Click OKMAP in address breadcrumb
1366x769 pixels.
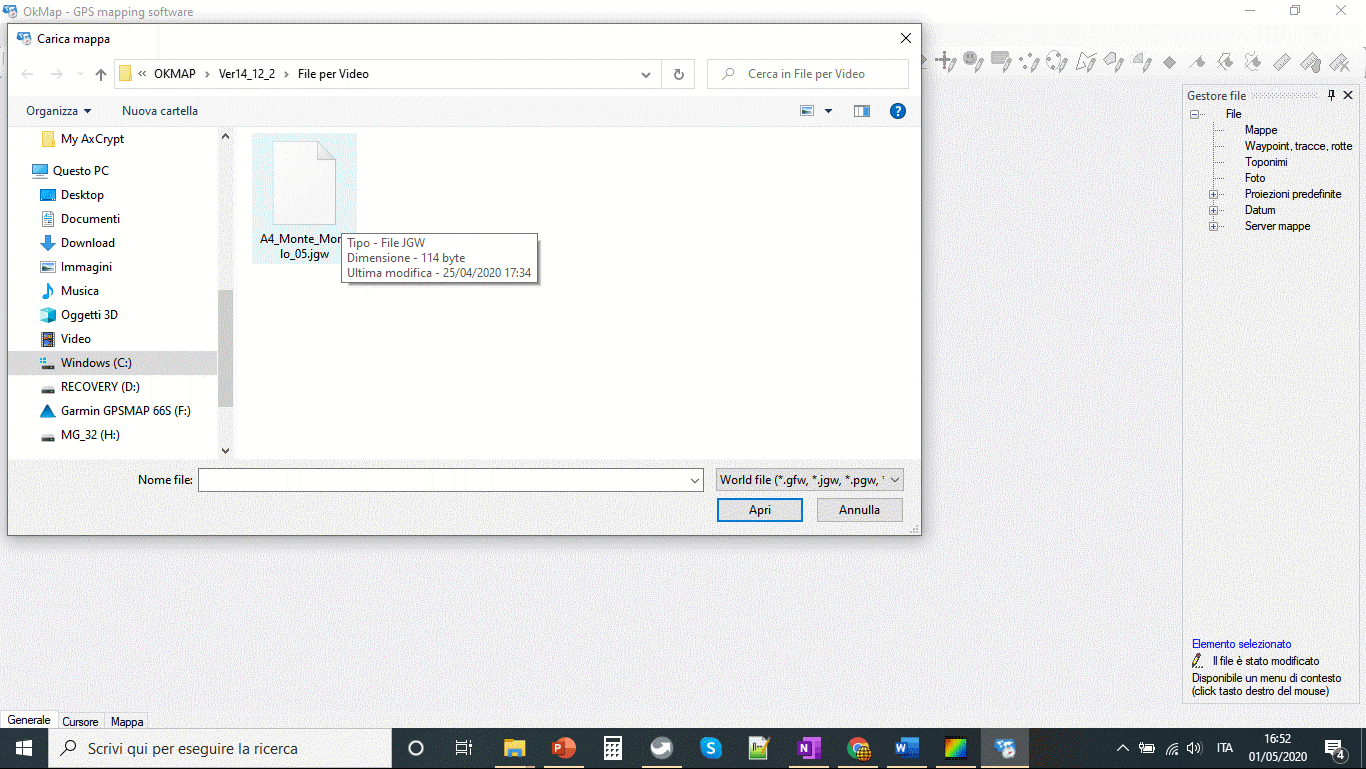pos(175,74)
